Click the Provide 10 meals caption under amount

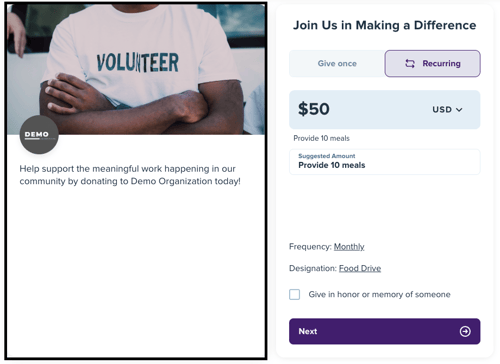point(321,138)
